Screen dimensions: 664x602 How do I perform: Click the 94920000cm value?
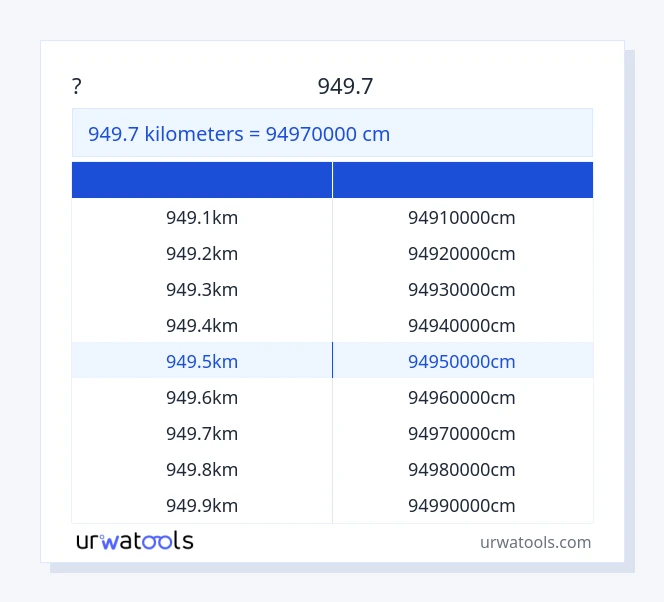click(461, 253)
